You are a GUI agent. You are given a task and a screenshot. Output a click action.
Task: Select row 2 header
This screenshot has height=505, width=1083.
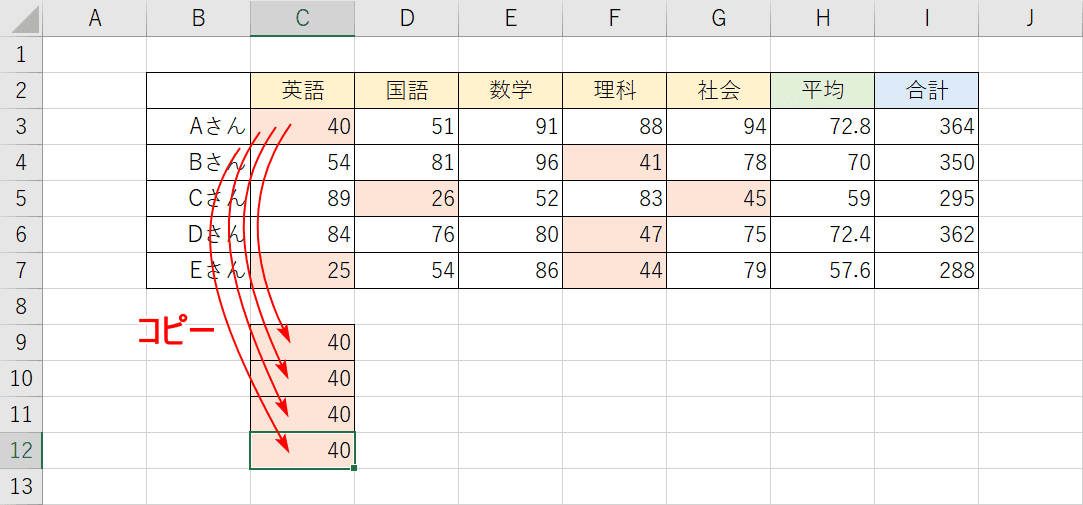click(x=21, y=90)
